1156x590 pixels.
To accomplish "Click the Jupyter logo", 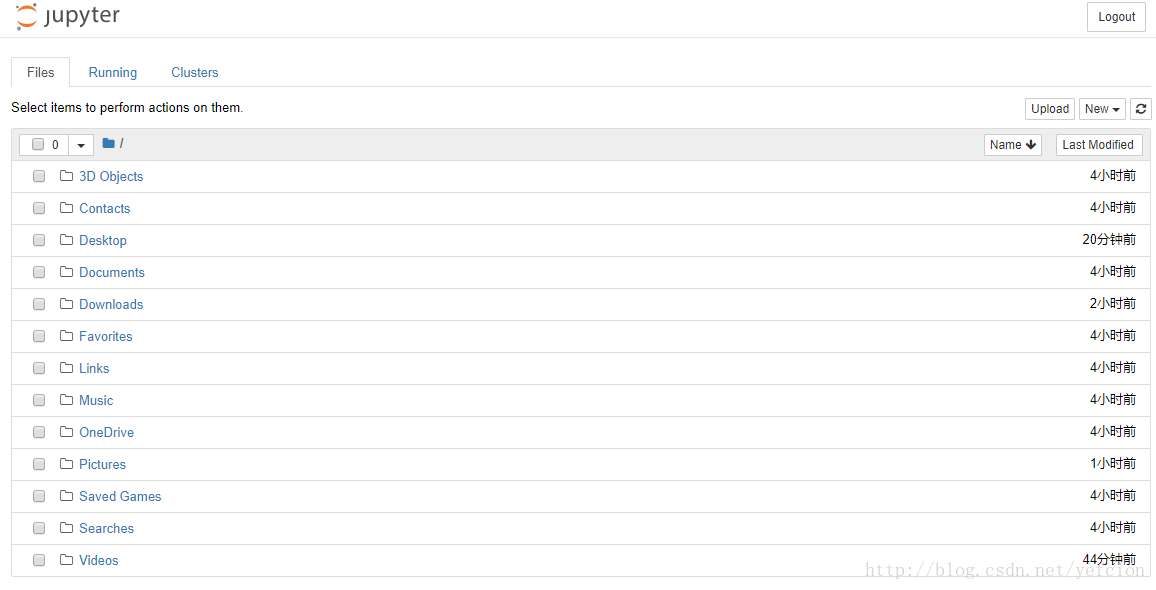I will tap(67, 16).
